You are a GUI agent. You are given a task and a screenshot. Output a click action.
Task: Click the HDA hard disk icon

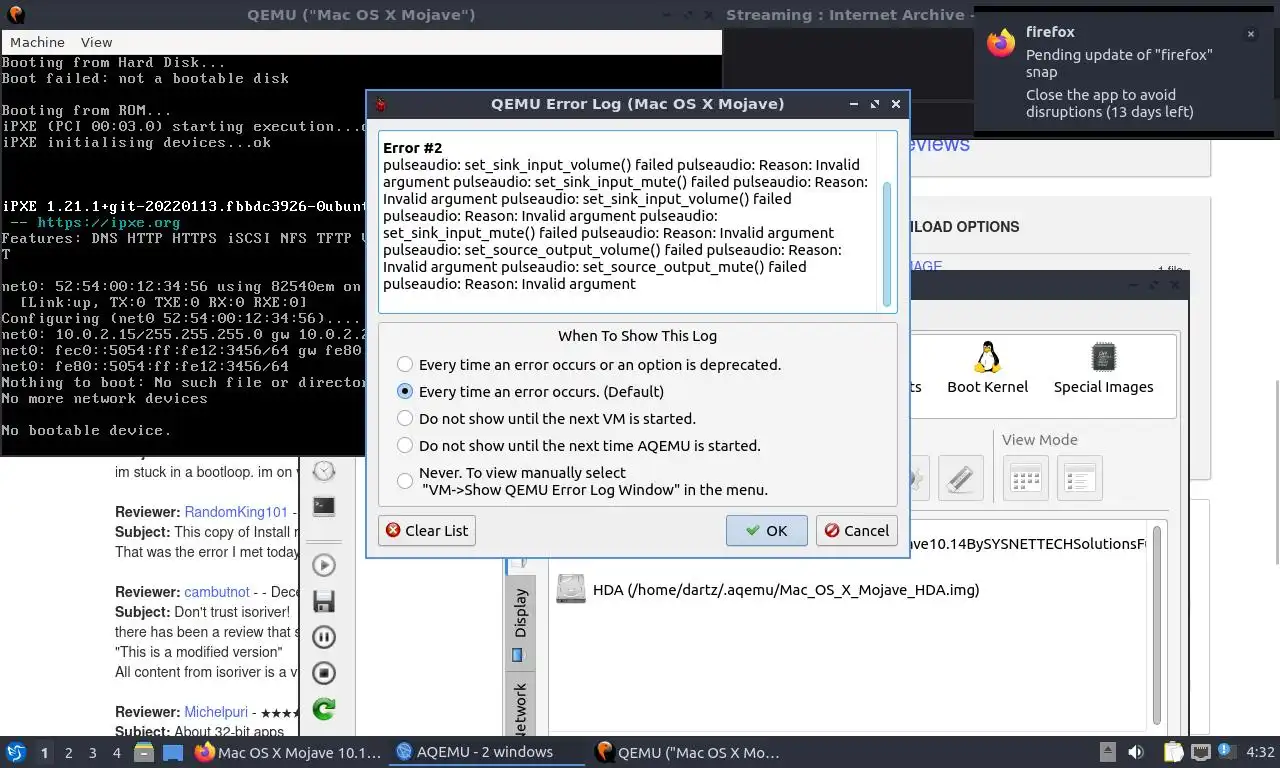click(571, 589)
